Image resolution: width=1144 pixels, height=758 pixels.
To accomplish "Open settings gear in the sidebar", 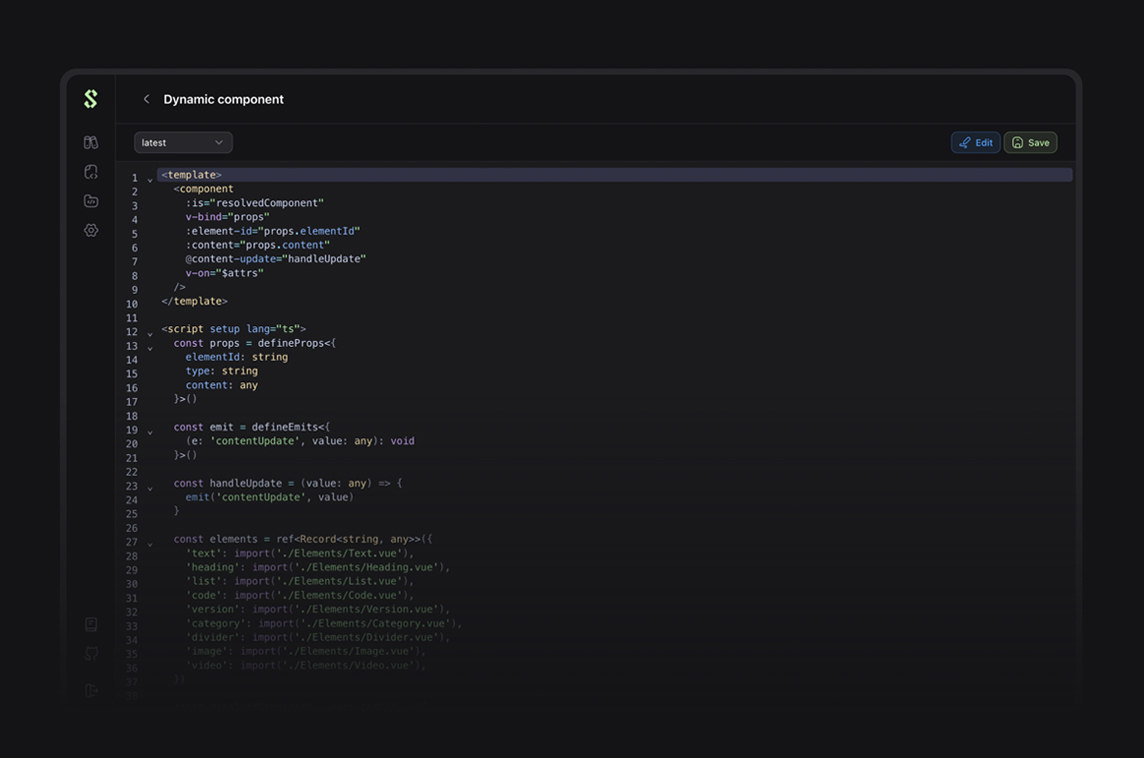I will point(91,230).
